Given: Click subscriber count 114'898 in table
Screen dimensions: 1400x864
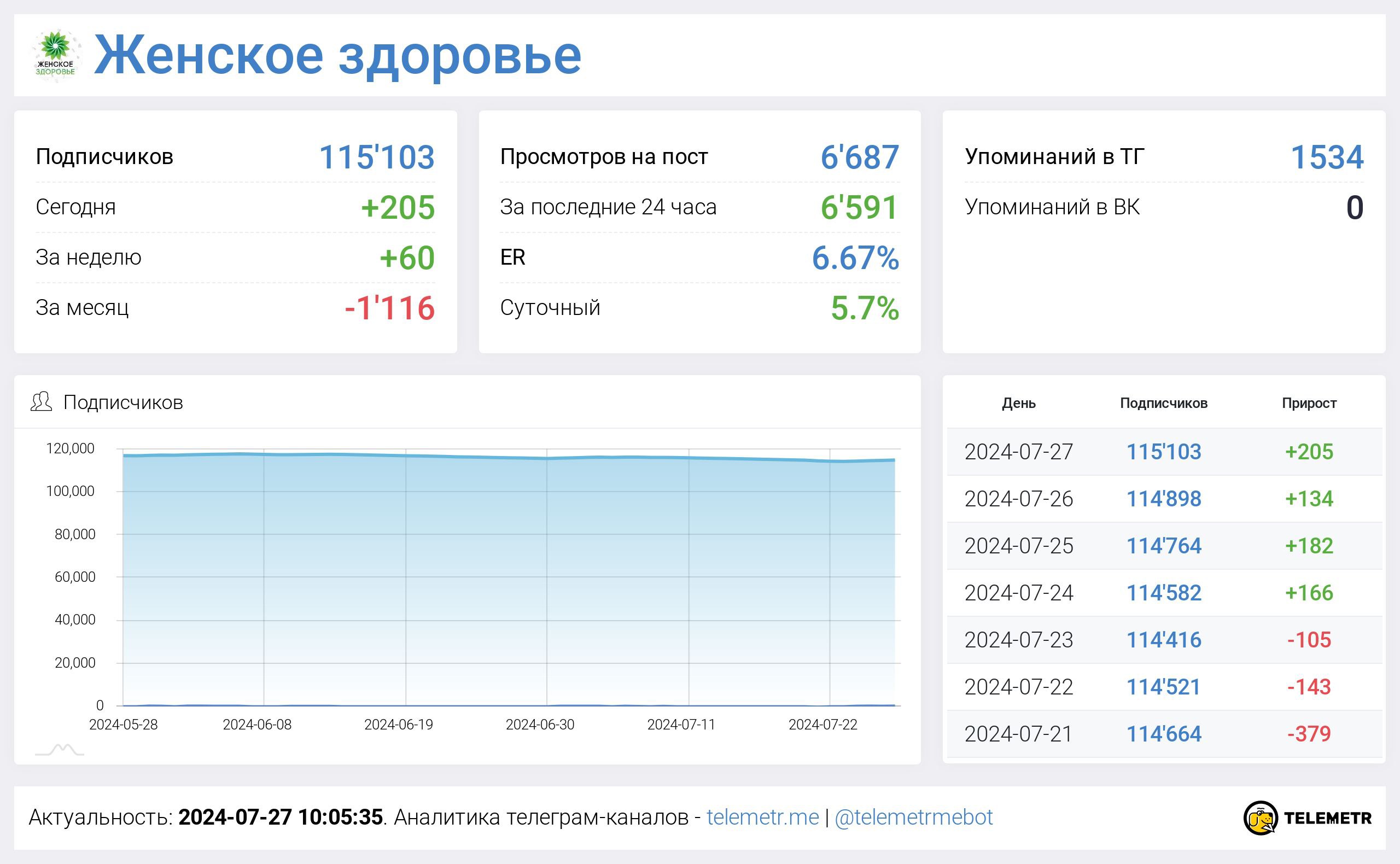Looking at the screenshot, I should pos(1163,498).
